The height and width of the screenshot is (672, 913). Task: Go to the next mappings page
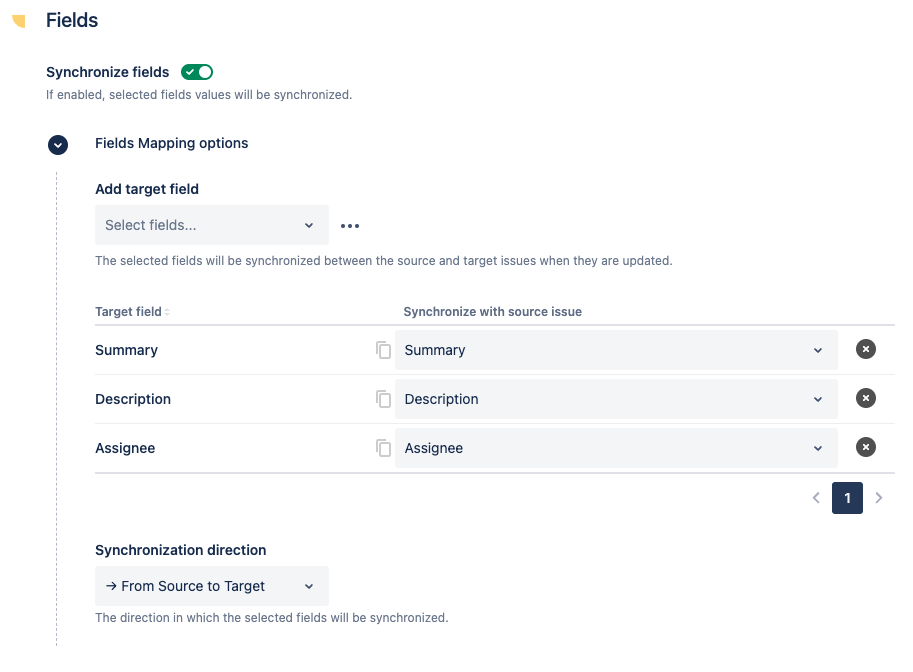coord(879,497)
